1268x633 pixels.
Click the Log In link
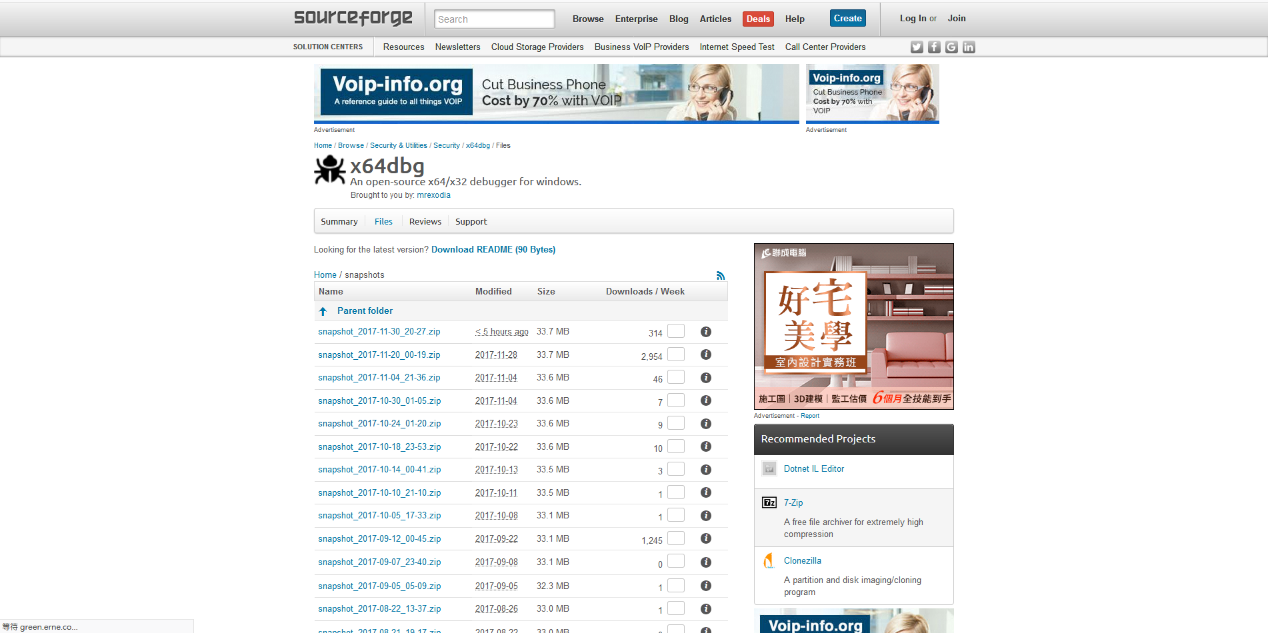tap(913, 19)
